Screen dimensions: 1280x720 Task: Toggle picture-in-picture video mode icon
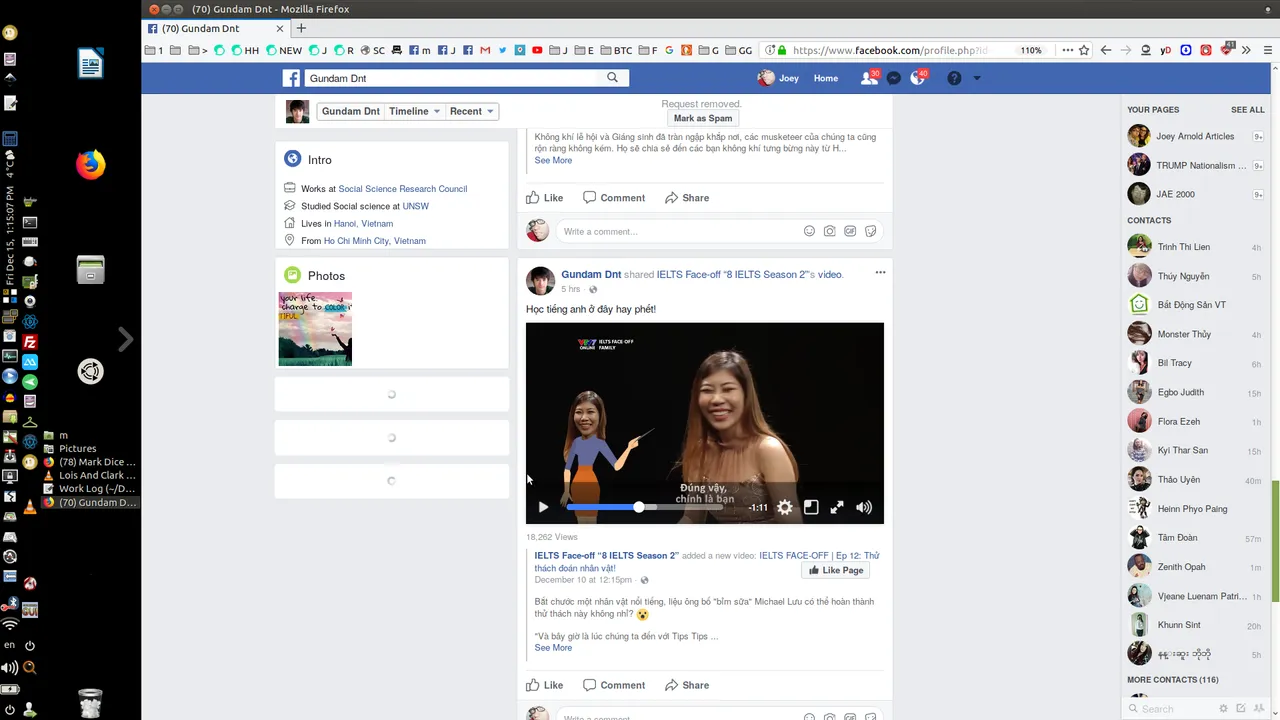point(811,507)
